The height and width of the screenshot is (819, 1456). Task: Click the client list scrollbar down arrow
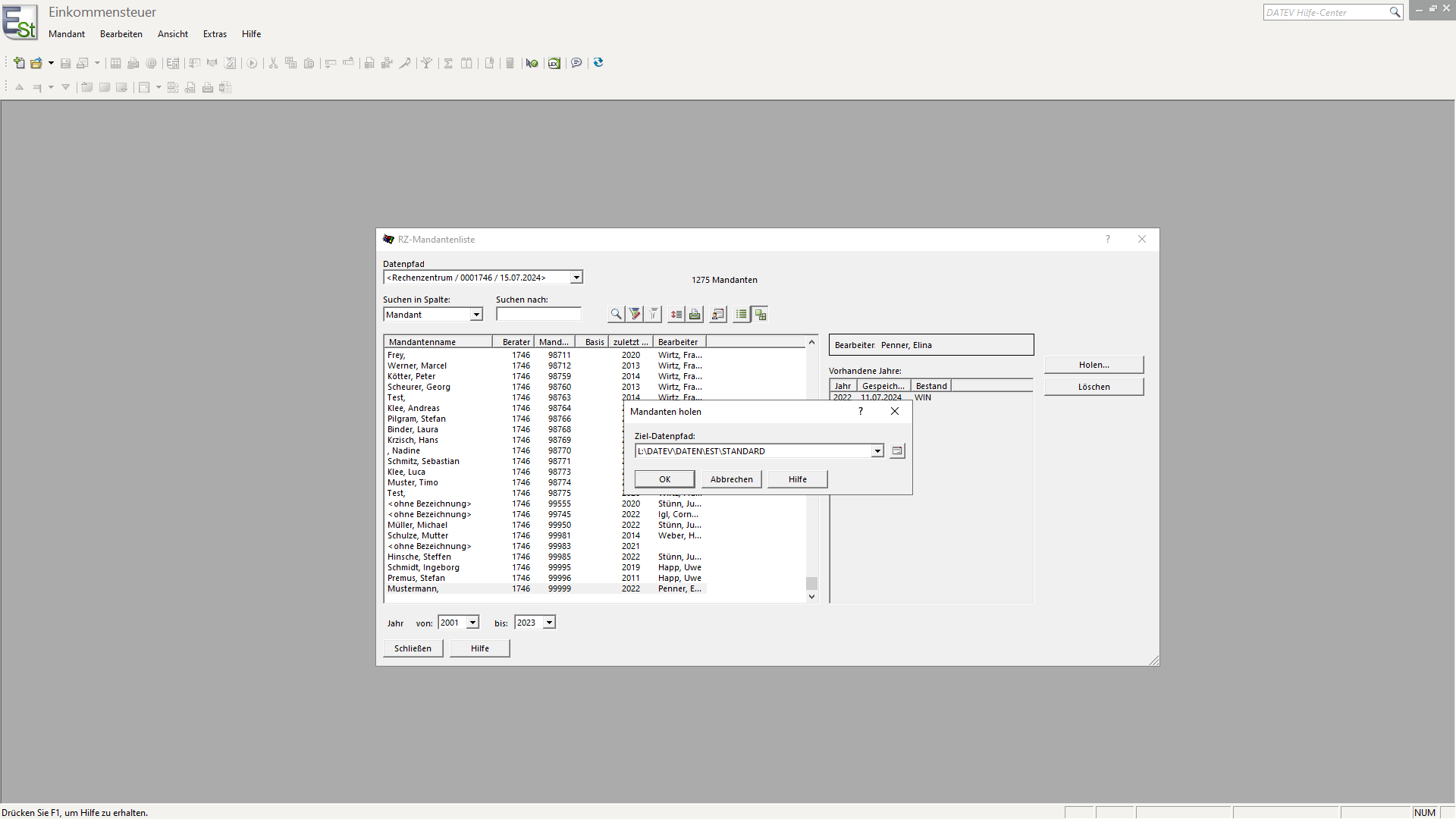point(811,597)
